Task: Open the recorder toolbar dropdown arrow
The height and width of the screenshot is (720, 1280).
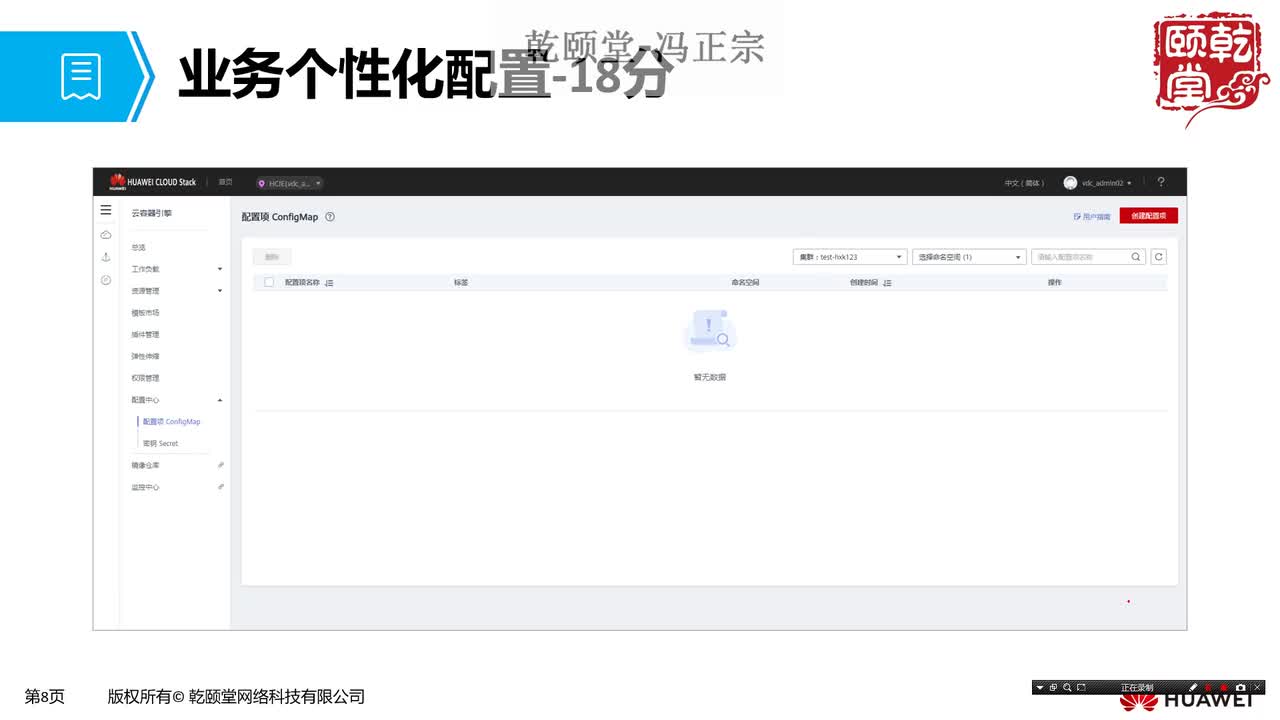Action: (x=1040, y=688)
